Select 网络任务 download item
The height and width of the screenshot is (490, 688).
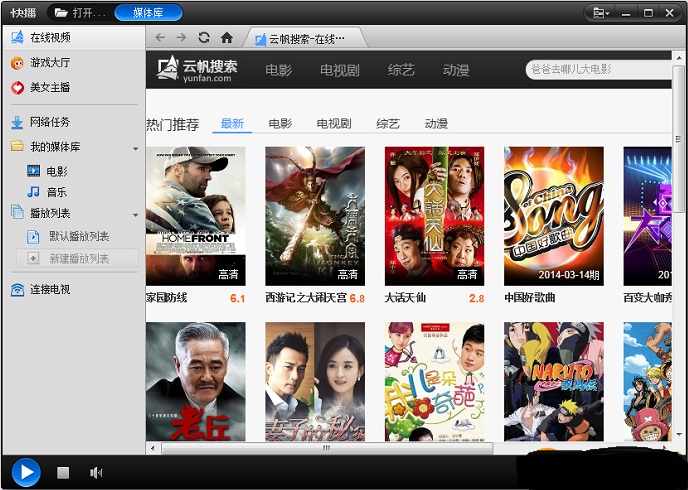point(49,122)
